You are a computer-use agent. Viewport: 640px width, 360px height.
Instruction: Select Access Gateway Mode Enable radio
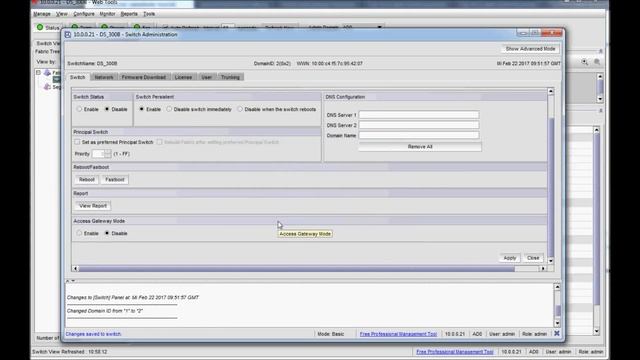[x=79, y=233]
